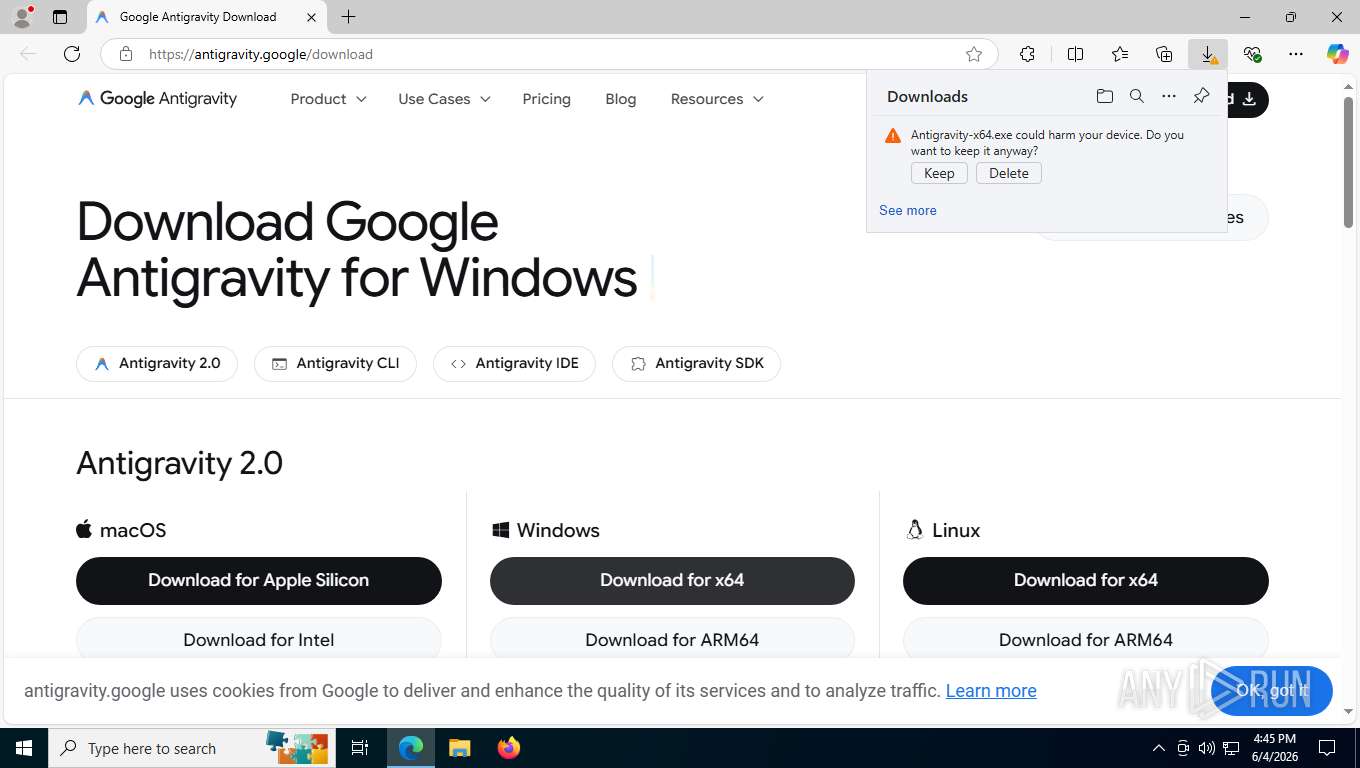This screenshot has height=768, width=1360.
Task: Open the volume speaker tray icon
Action: coord(1207,748)
